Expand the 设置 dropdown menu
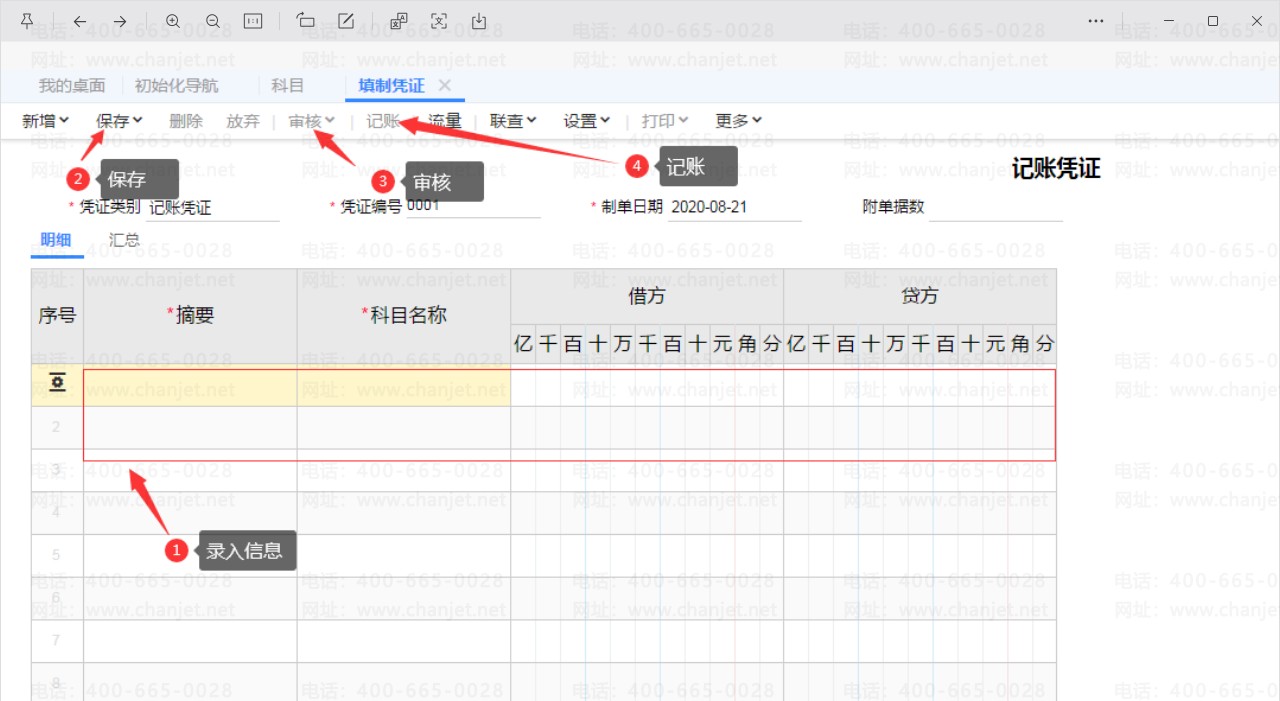 point(587,121)
